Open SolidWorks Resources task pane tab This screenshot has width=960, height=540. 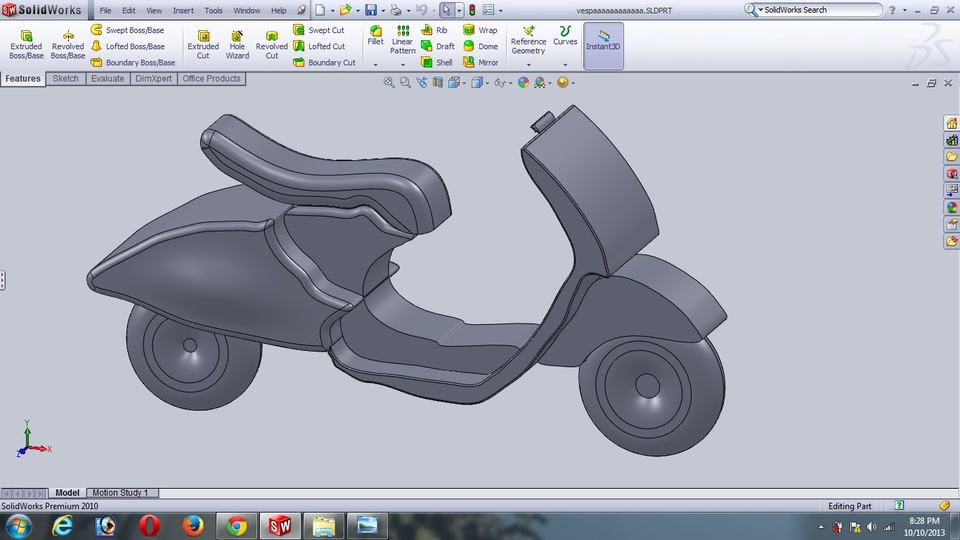pyautogui.click(x=952, y=124)
